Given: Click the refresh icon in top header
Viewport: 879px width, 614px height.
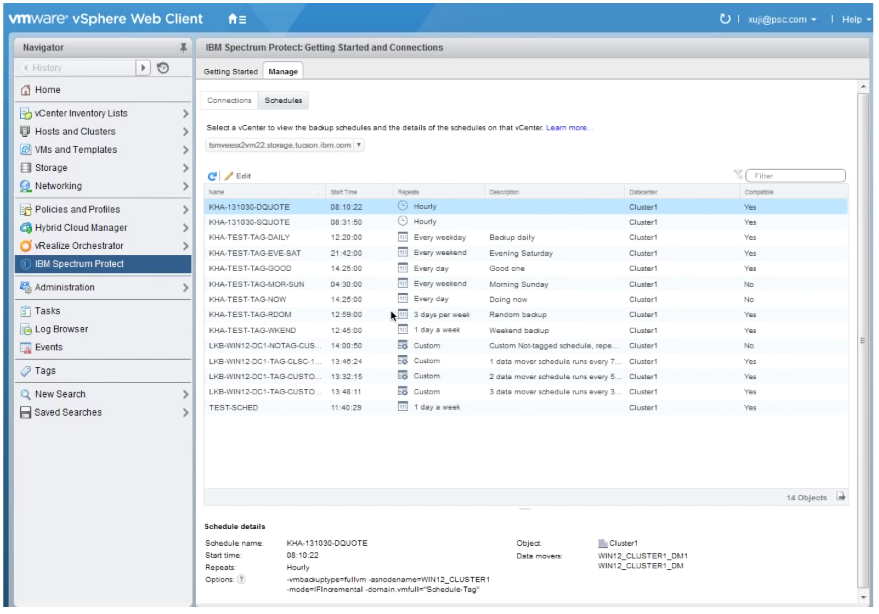Looking at the screenshot, I should pyautogui.click(x=725, y=19).
